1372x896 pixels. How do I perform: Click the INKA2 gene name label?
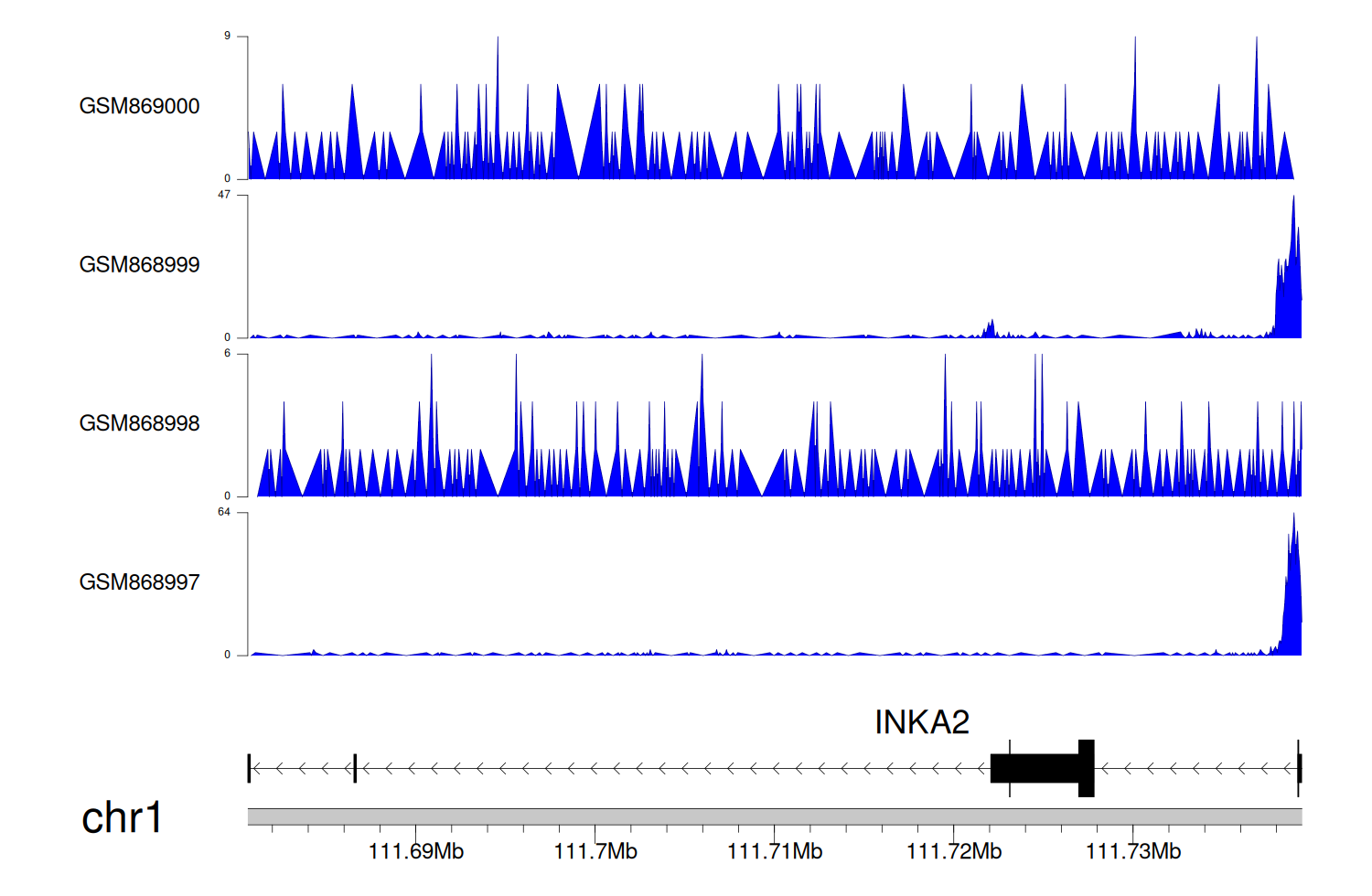(921, 722)
